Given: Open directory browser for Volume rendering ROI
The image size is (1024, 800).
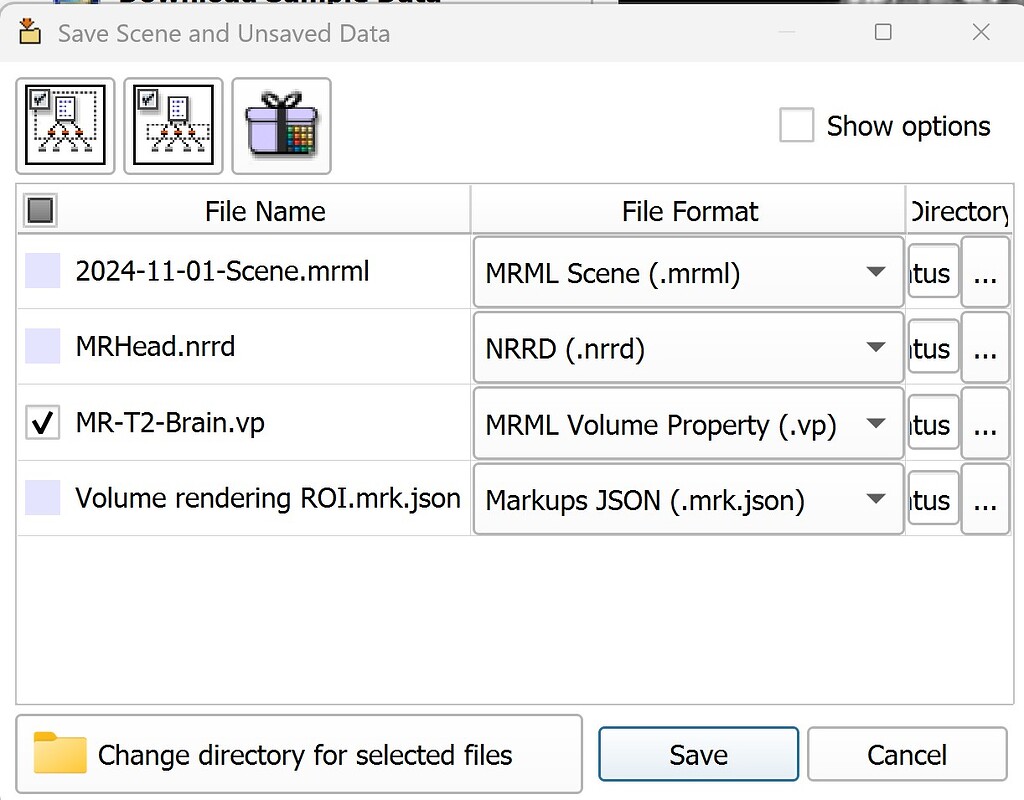Looking at the screenshot, I should tap(985, 499).
